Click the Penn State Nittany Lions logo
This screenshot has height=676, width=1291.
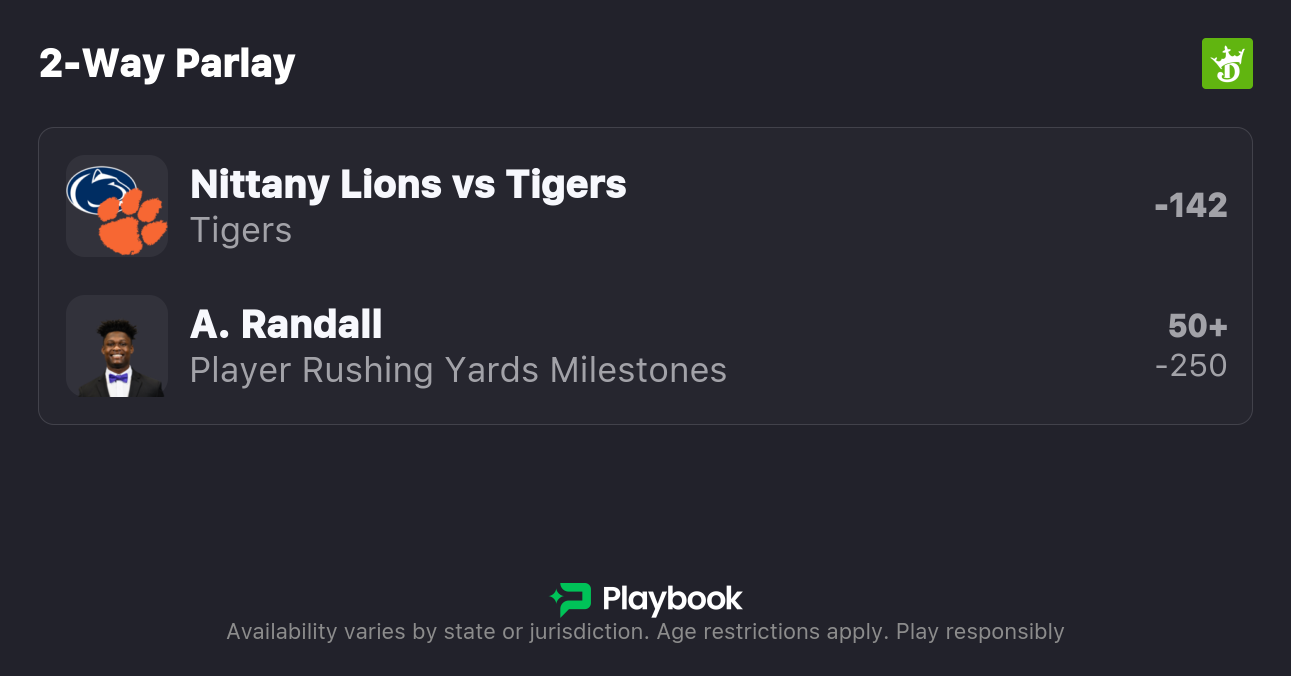click(x=99, y=189)
